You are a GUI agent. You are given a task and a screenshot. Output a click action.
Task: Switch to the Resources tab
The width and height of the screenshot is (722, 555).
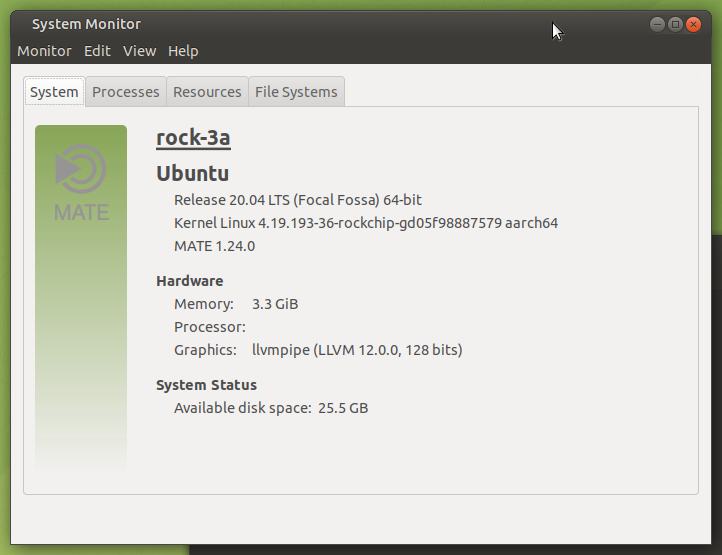(x=207, y=92)
